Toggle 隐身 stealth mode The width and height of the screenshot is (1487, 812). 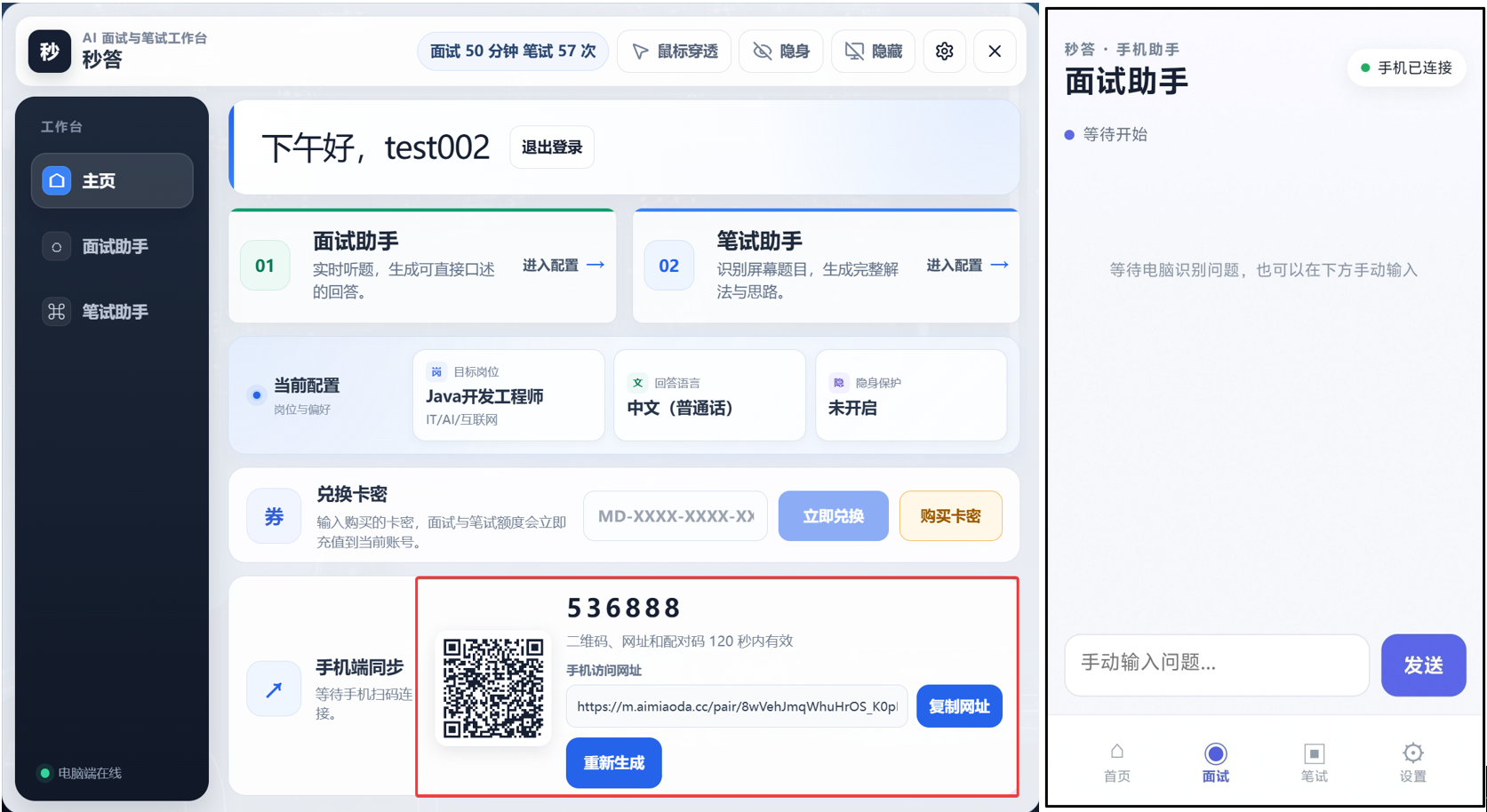pos(781,52)
